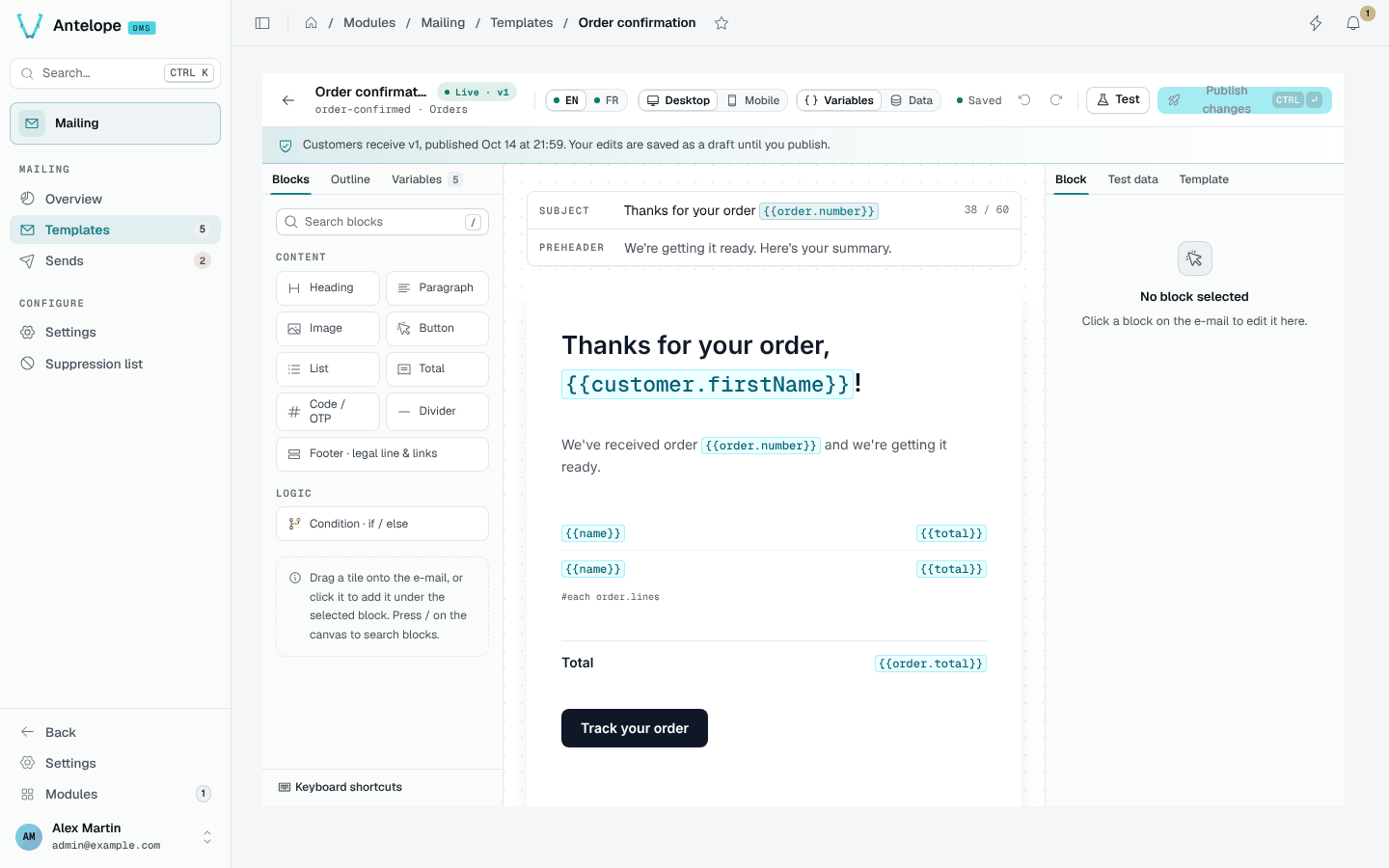This screenshot has height=868, width=1389.
Task: Edit the preheader text
Action: pyautogui.click(x=774, y=248)
